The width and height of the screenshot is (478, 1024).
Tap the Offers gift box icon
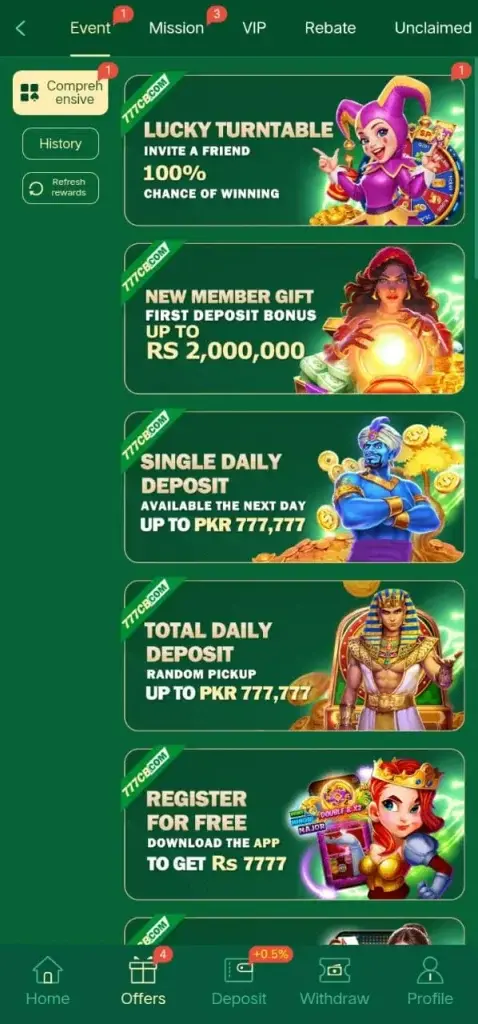pos(142,970)
